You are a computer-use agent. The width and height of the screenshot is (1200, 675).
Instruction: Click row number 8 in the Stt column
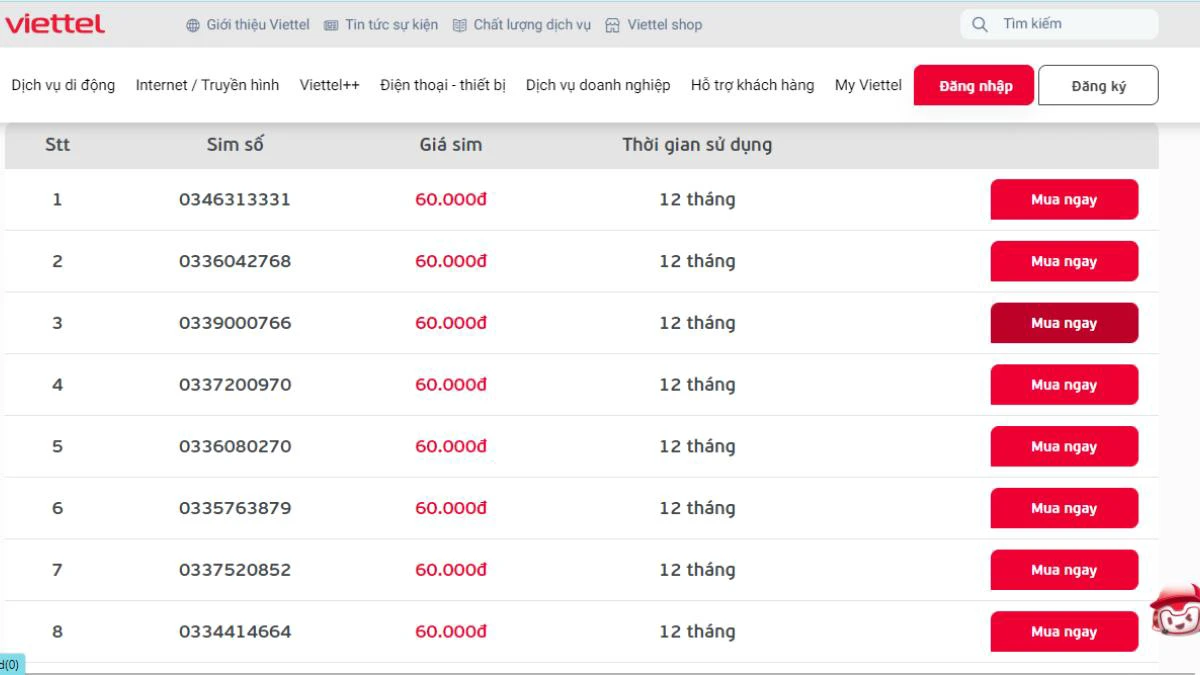coord(57,632)
